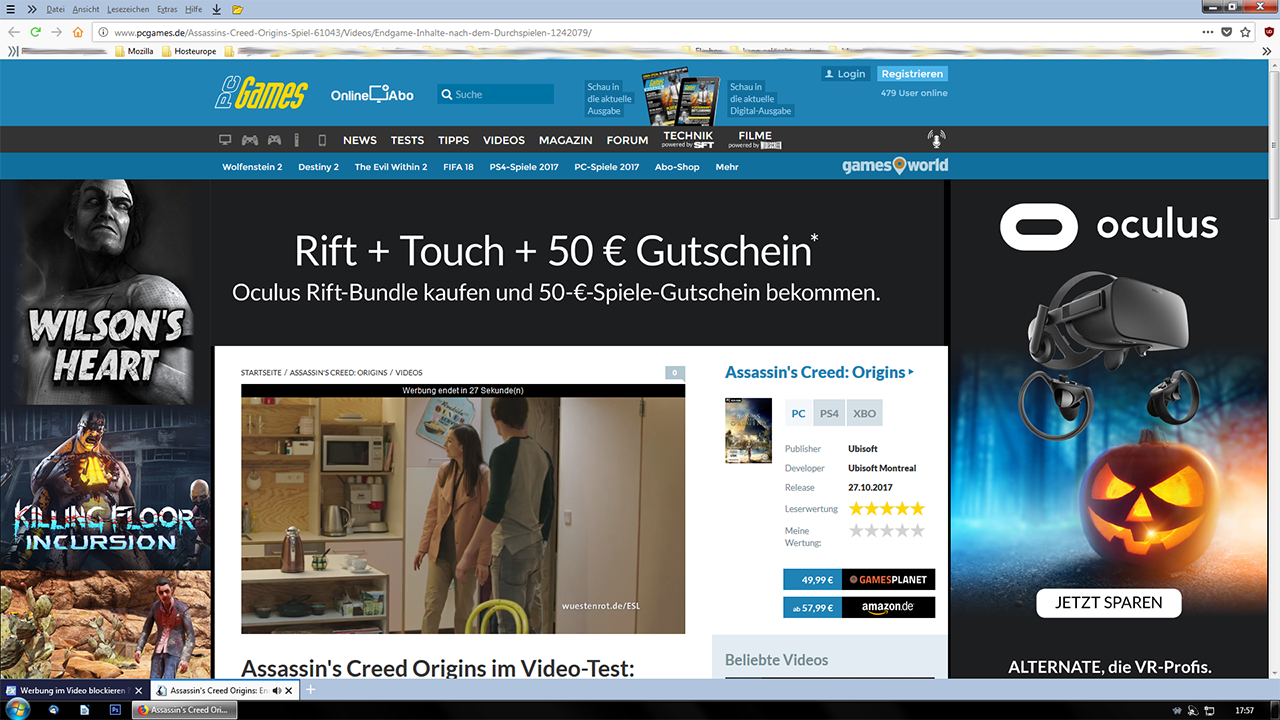The height and width of the screenshot is (720, 1280).
Task: Select the XBO platform tab
Action: point(865,413)
